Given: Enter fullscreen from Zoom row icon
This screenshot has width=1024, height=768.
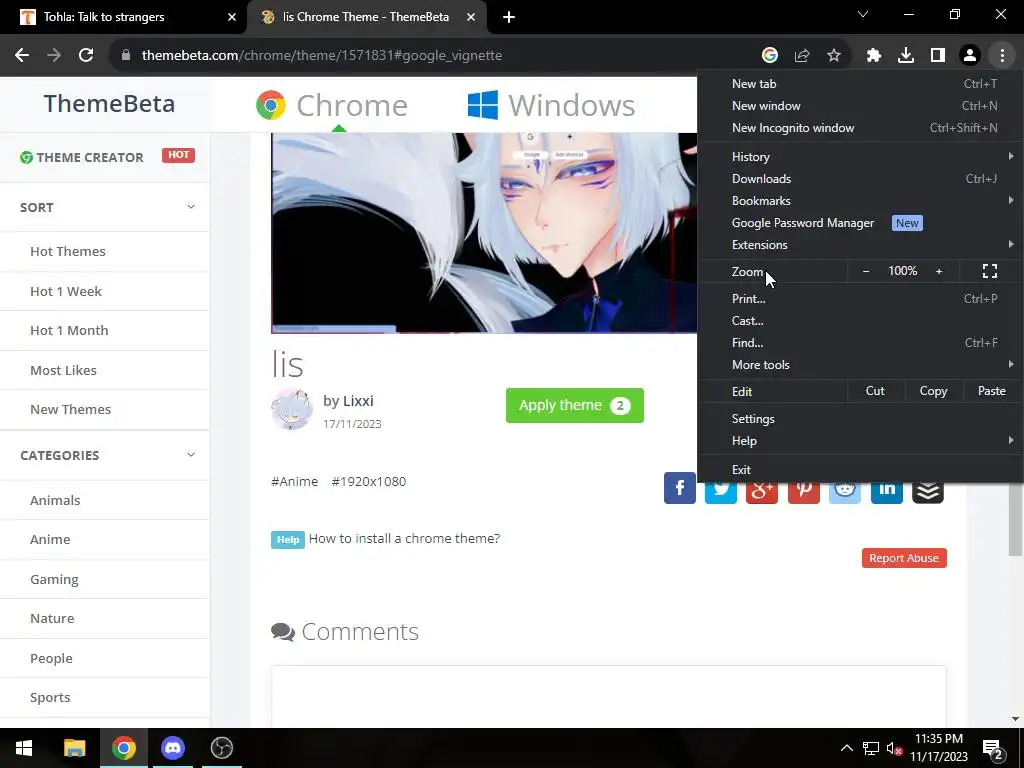Looking at the screenshot, I should [x=990, y=271].
